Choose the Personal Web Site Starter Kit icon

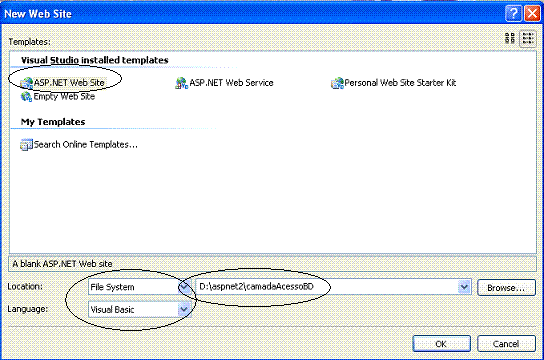pyautogui.click(x=337, y=83)
